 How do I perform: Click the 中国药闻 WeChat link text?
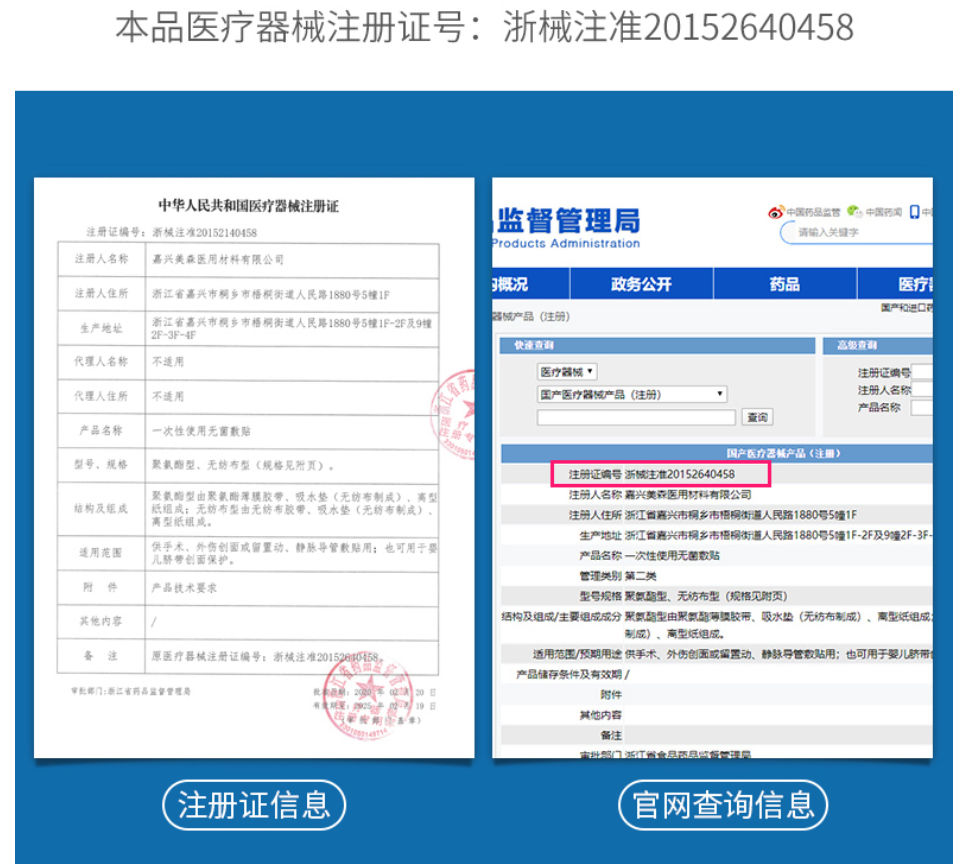click(883, 212)
